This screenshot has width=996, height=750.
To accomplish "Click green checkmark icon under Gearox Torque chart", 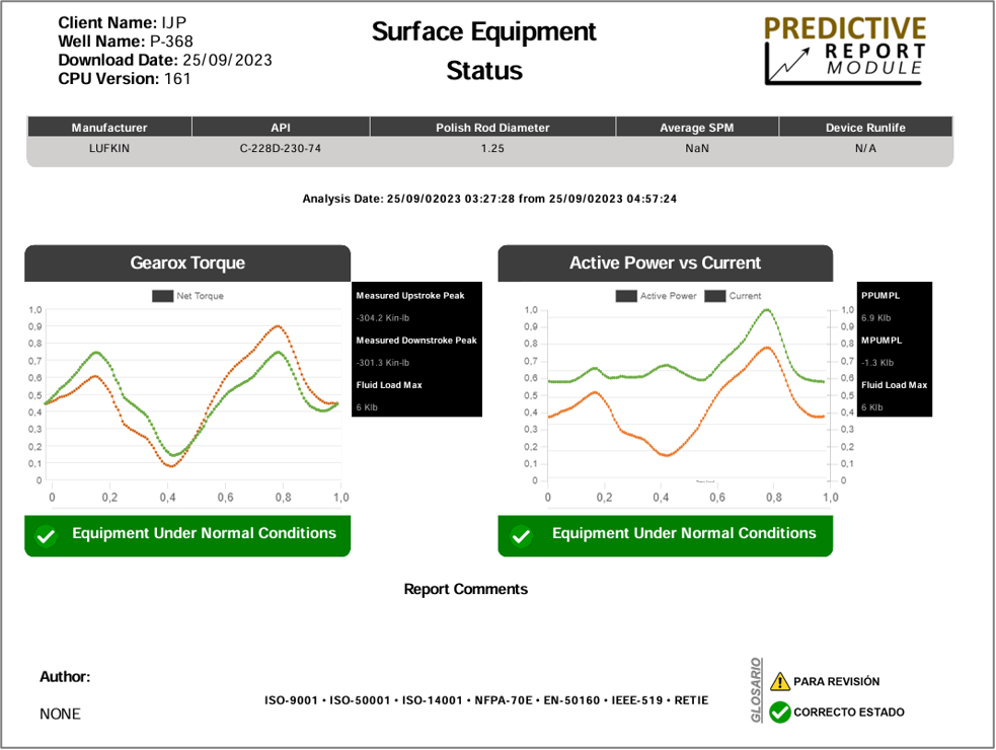I will [46, 536].
